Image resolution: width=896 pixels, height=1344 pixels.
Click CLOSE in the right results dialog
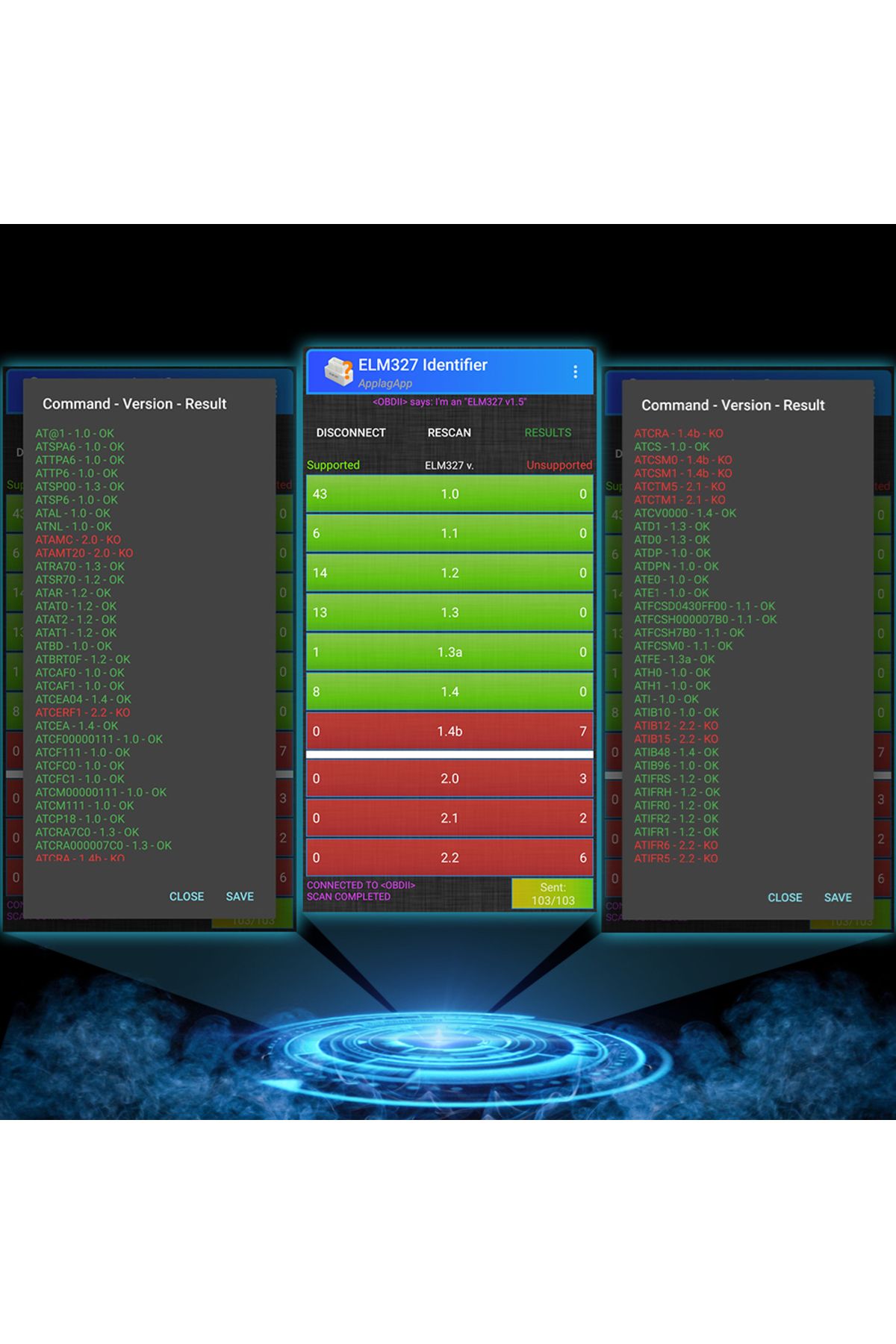pos(785,897)
